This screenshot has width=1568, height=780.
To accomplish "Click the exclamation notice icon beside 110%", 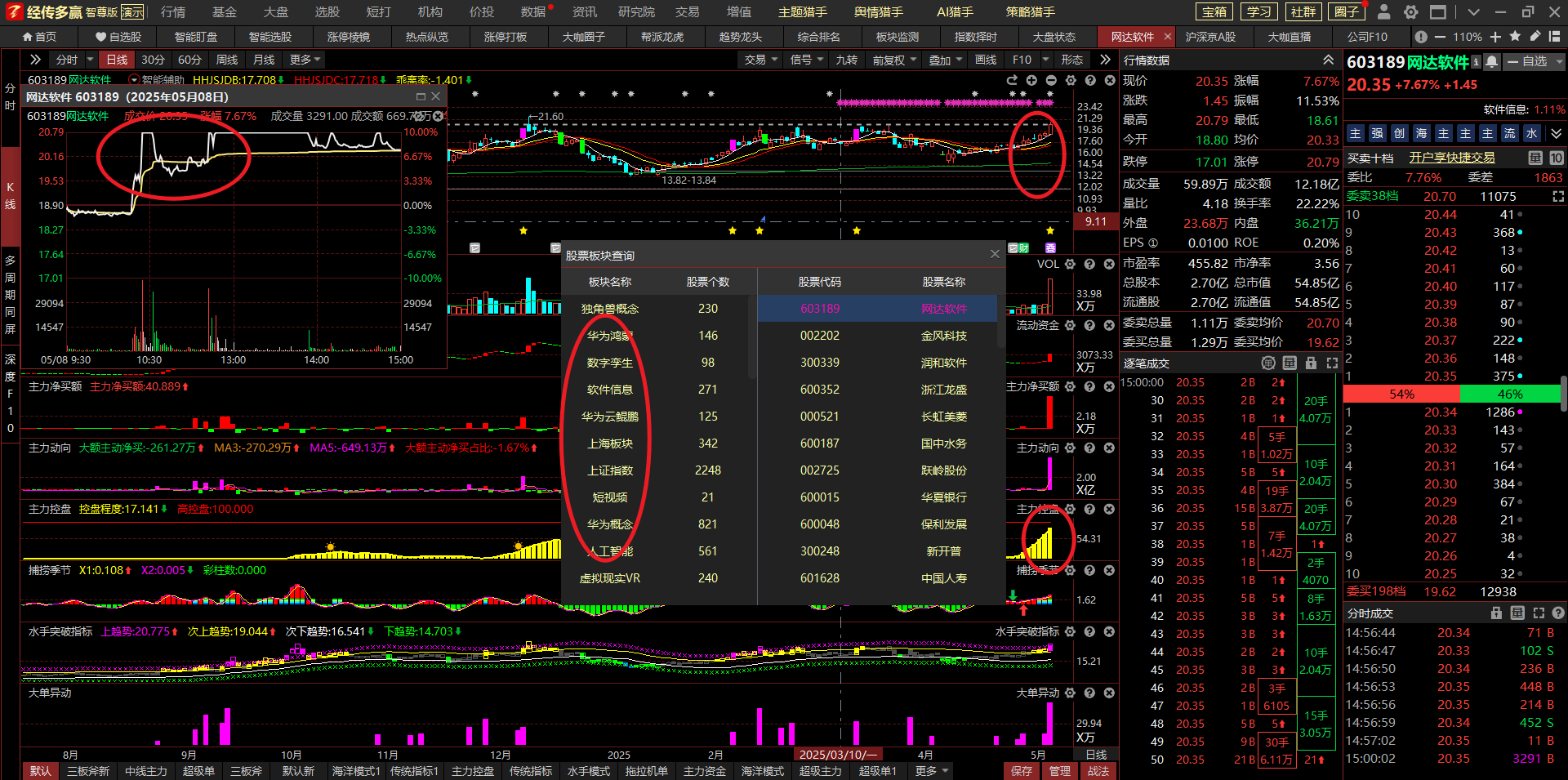I will (1421, 37).
